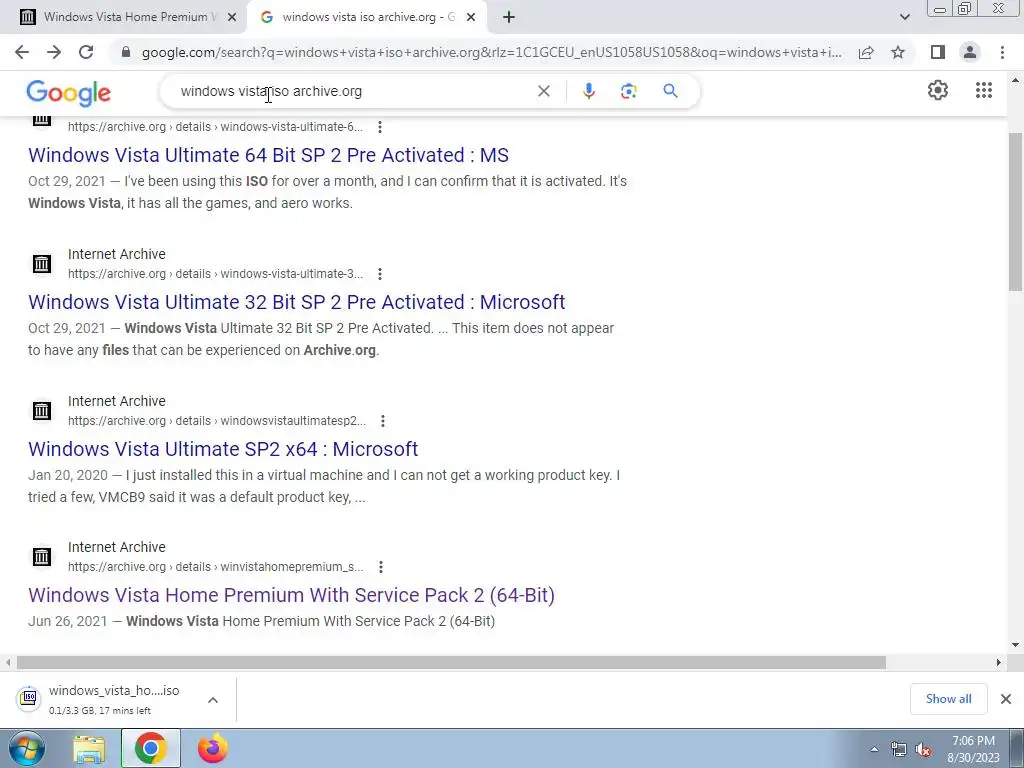This screenshot has width=1024, height=768.
Task: Launch Firefox from the taskbar
Action: tap(213, 748)
